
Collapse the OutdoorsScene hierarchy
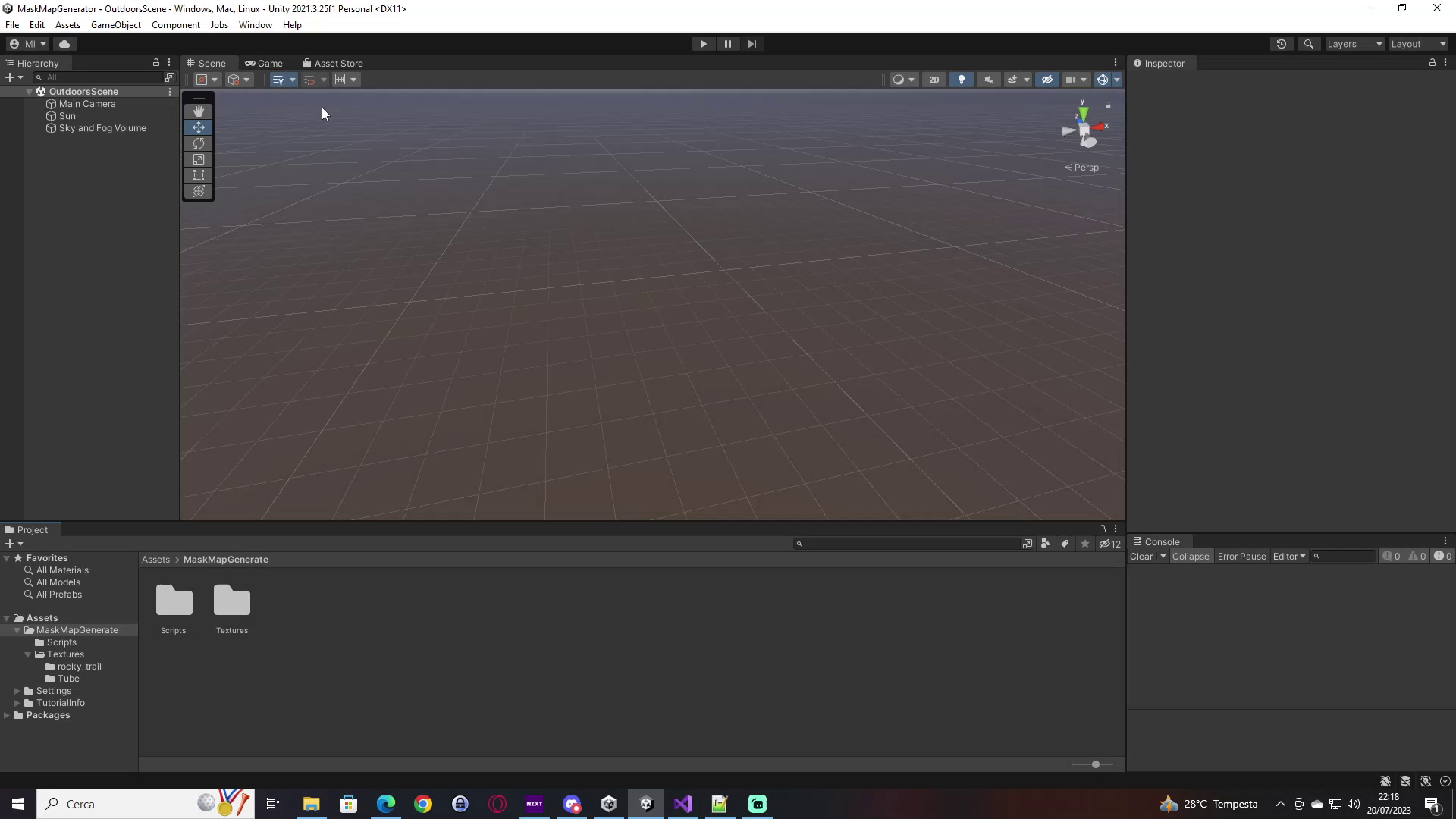(30, 92)
